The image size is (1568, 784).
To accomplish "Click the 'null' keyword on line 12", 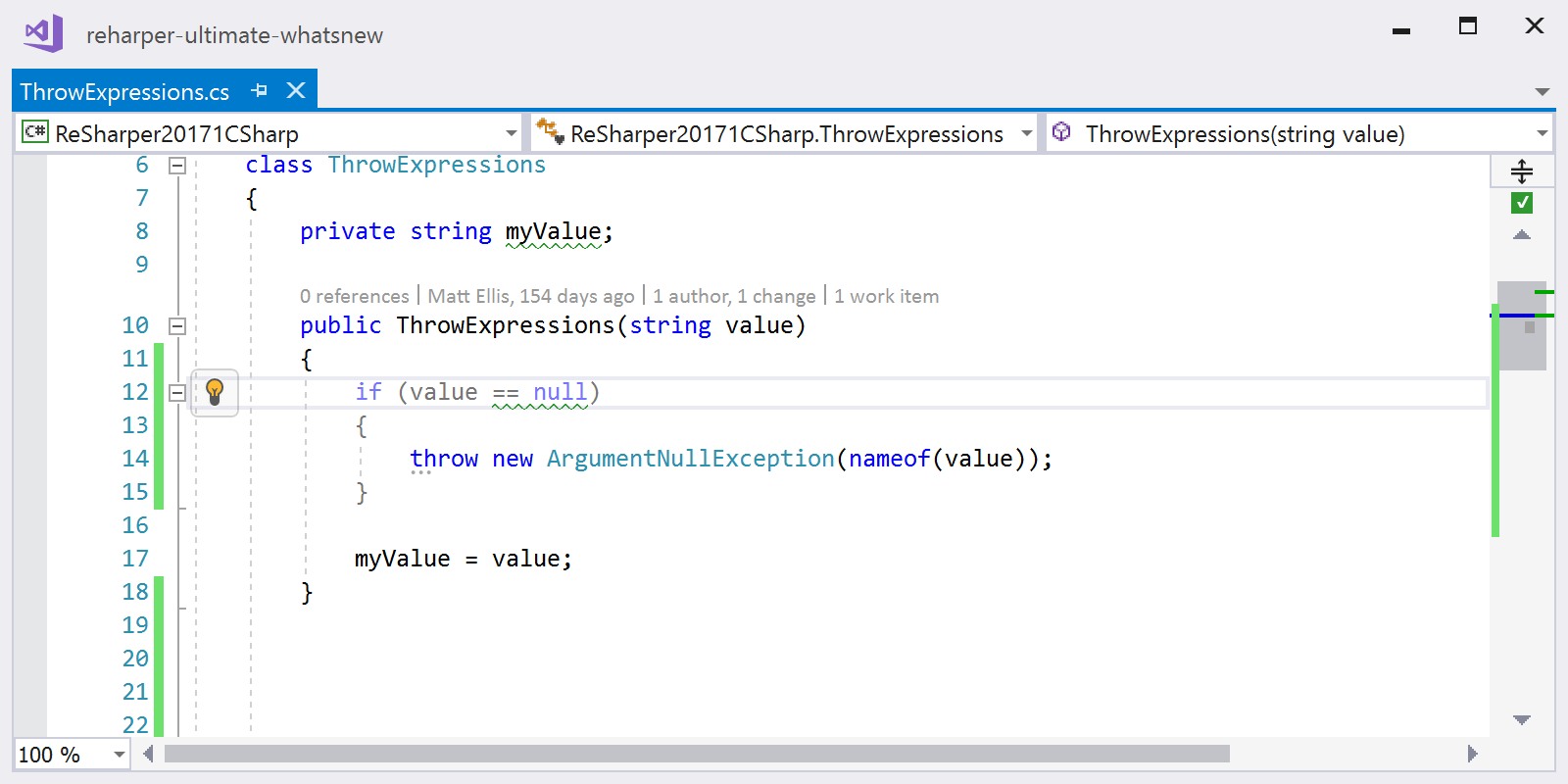I will click(x=560, y=393).
